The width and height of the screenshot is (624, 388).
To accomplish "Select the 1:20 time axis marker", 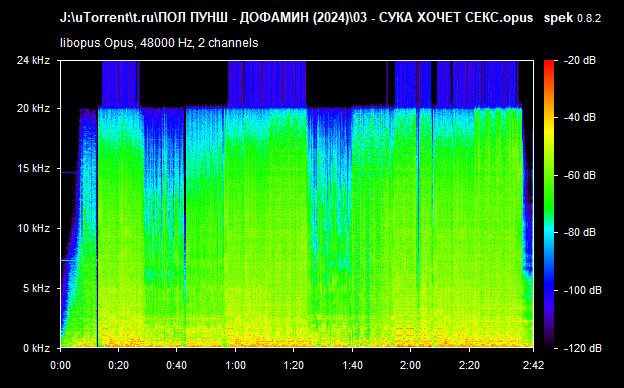I will [294, 365].
